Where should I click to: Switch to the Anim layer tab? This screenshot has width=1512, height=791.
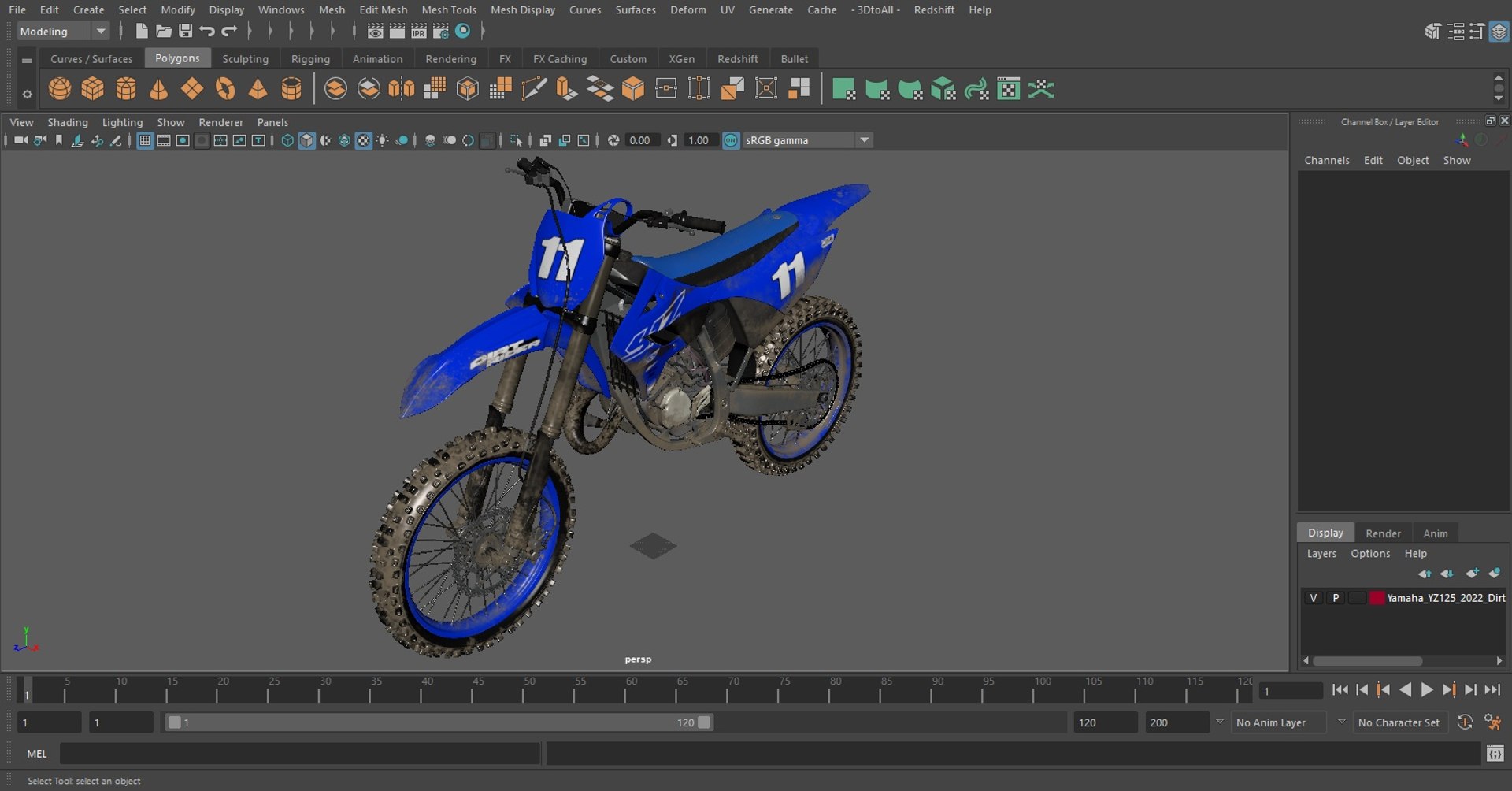click(x=1435, y=533)
